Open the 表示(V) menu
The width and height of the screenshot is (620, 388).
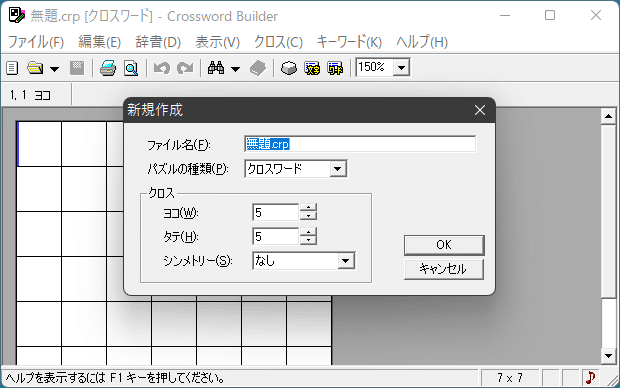pyautogui.click(x=217, y=42)
